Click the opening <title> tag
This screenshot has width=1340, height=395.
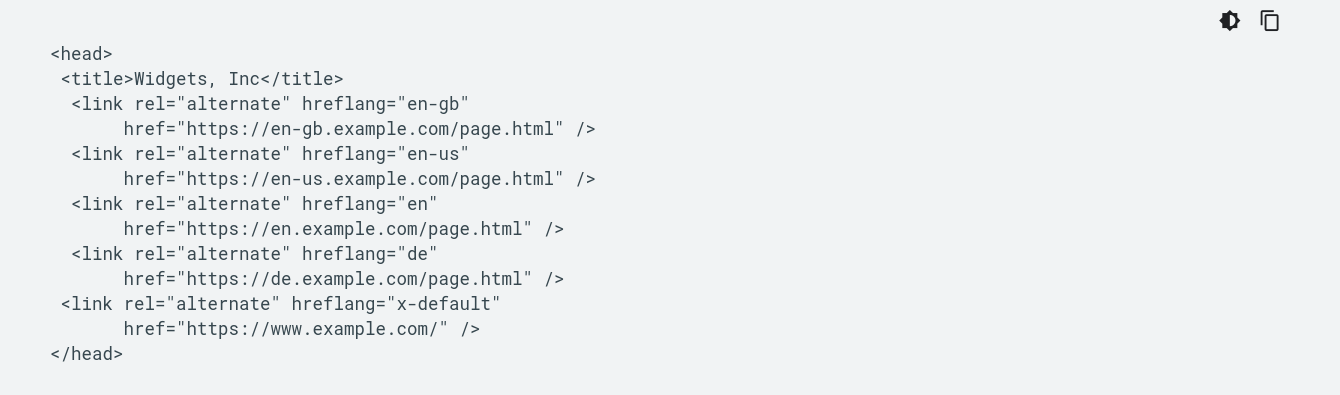click(98, 79)
